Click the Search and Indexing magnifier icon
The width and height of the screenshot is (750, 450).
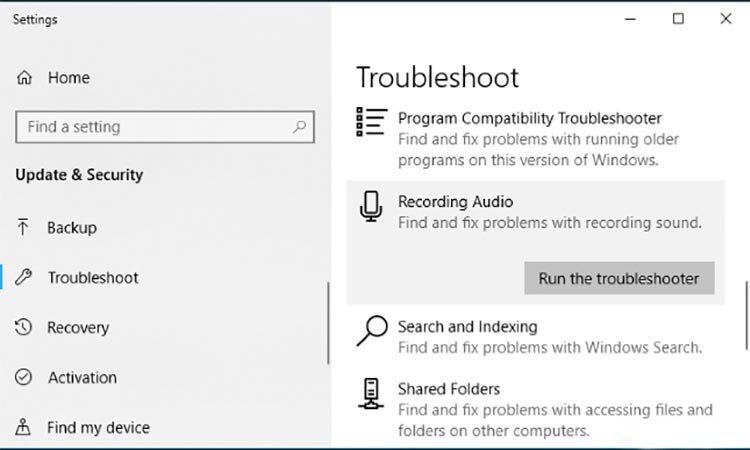(x=372, y=330)
